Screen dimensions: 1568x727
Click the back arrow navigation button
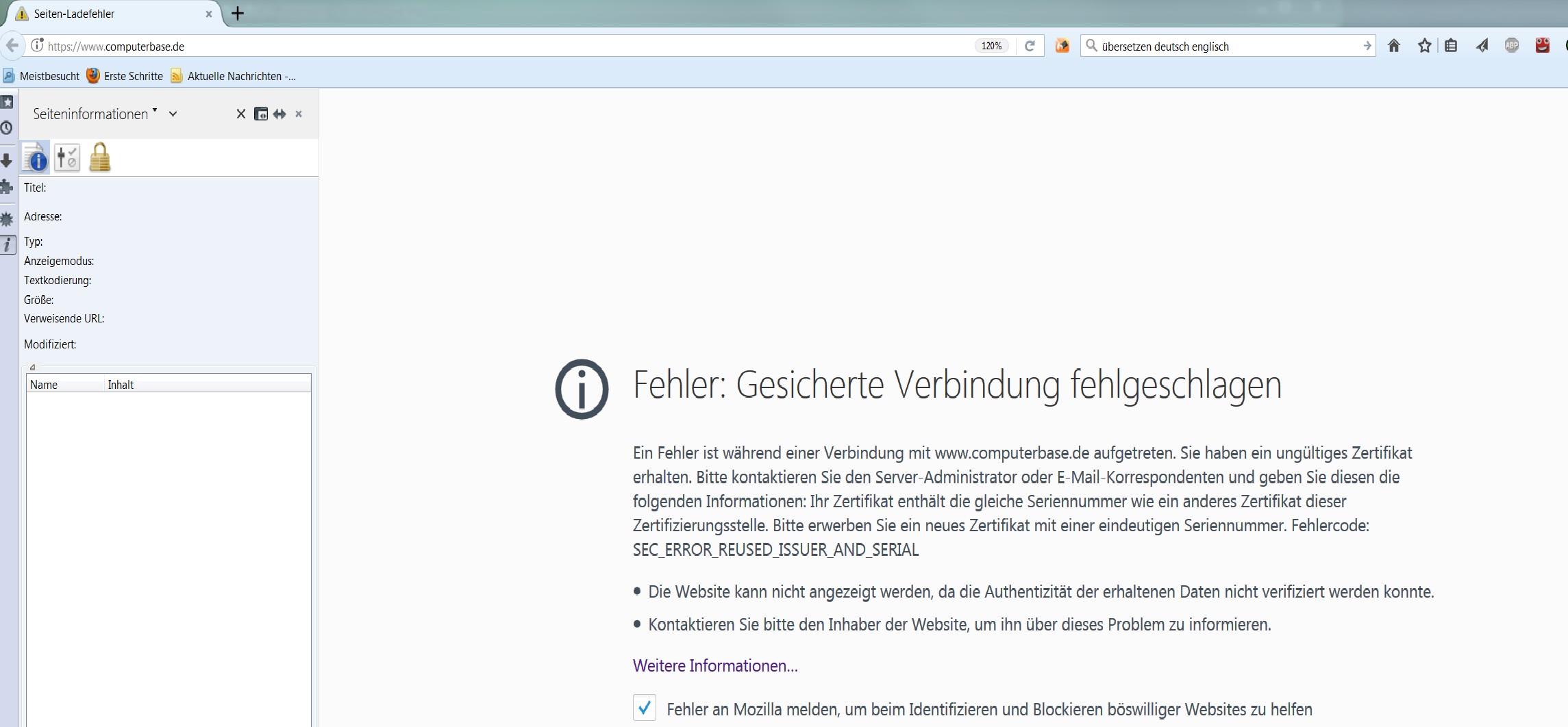[12, 46]
